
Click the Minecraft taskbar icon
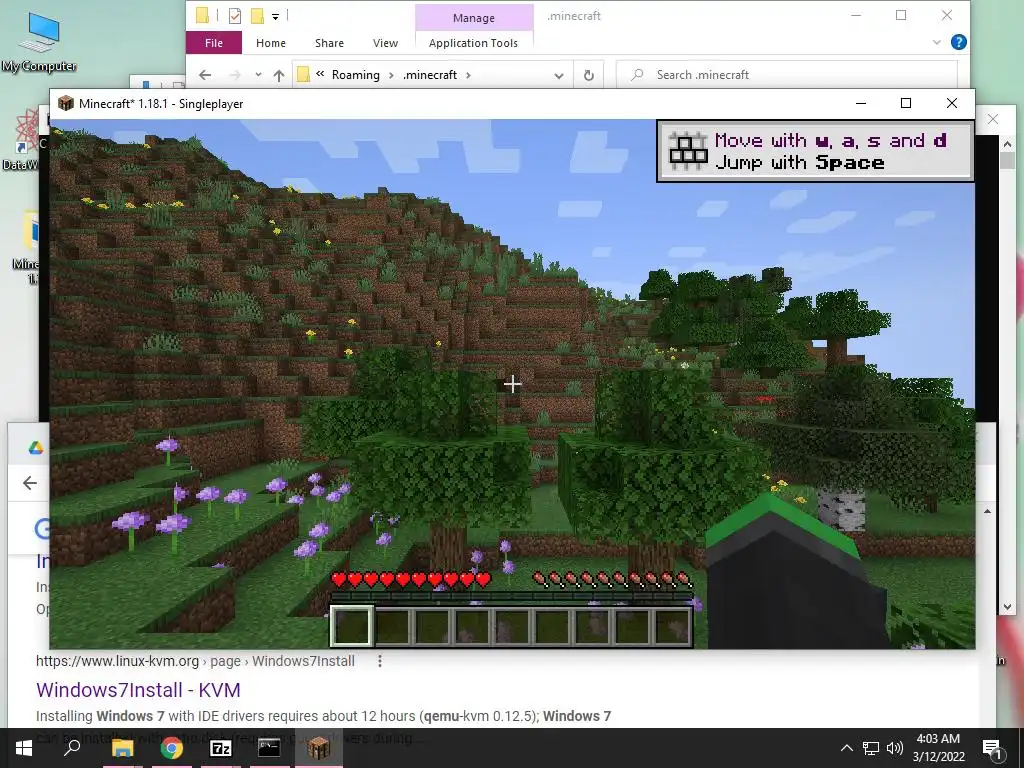pyautogui.click(x=318, y=748)
